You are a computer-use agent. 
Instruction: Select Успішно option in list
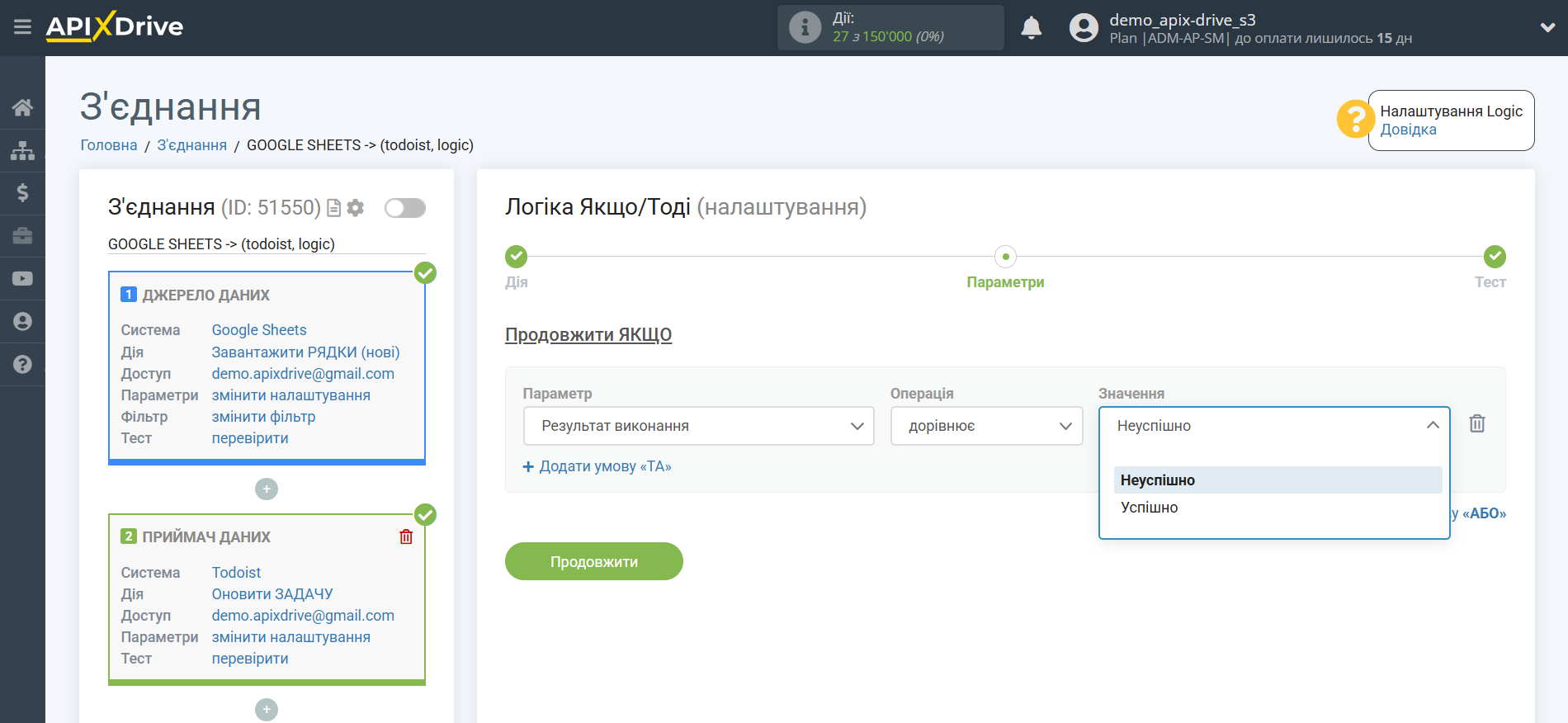[1278, 508]
